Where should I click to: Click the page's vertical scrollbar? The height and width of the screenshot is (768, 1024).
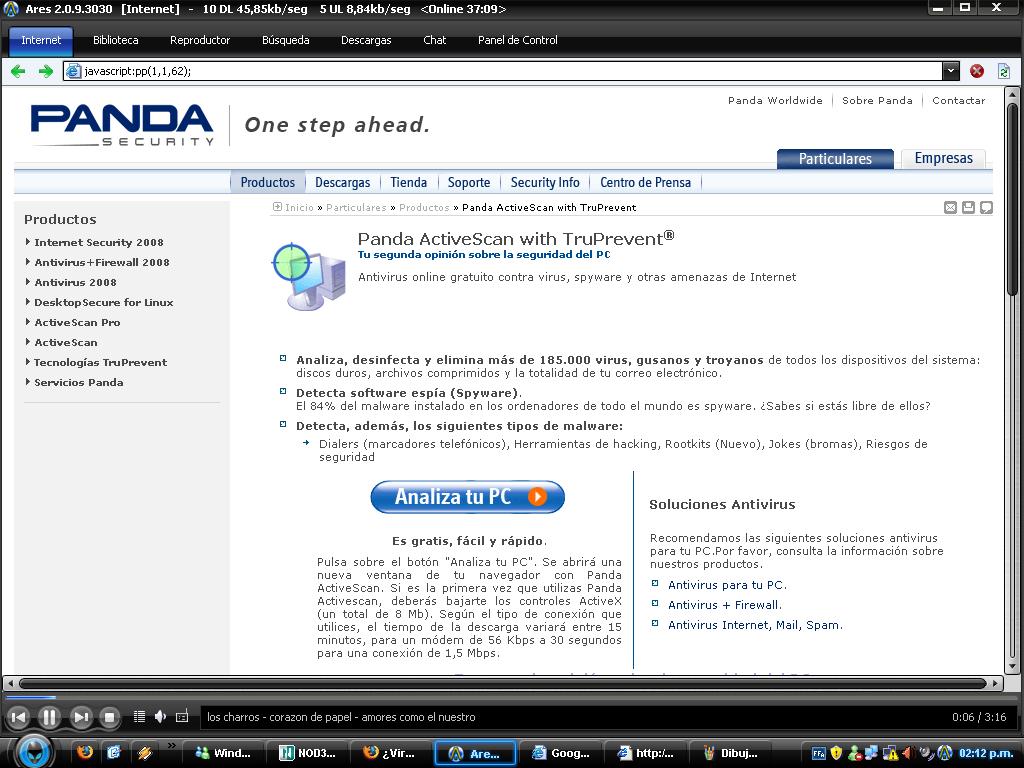1012,381
